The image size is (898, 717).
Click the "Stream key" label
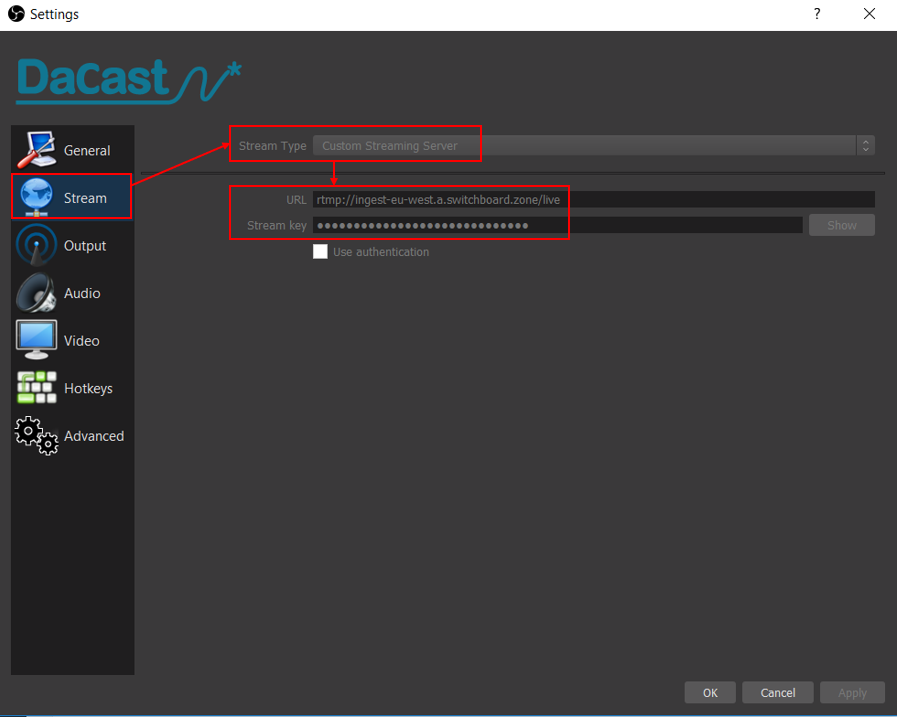[277, 226]
